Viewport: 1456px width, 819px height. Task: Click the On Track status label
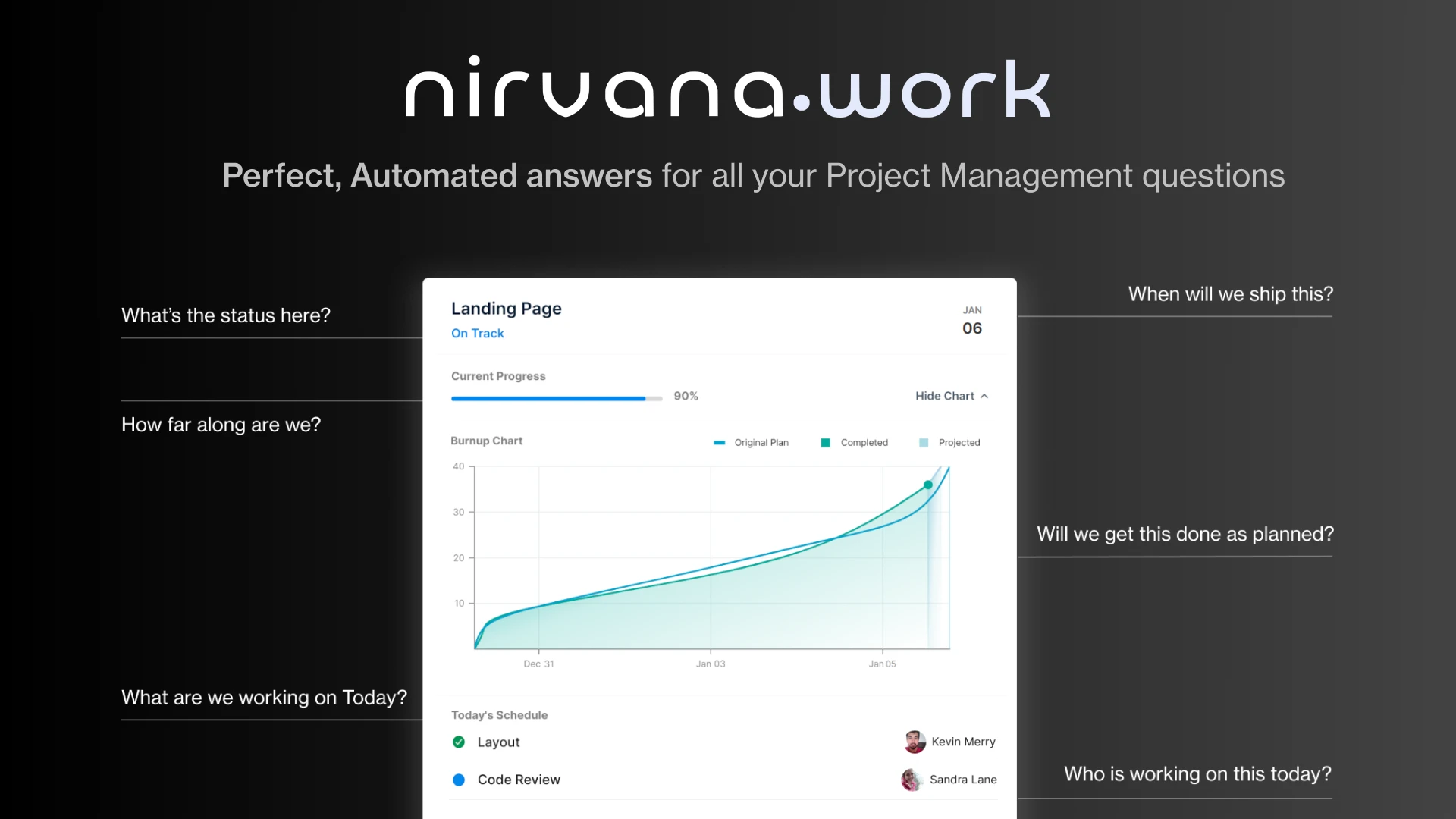pyautogui.click(x=478, y=334)
